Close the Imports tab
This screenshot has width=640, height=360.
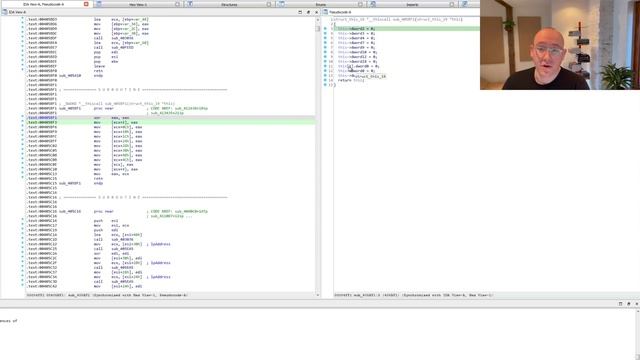coord(451,4)
